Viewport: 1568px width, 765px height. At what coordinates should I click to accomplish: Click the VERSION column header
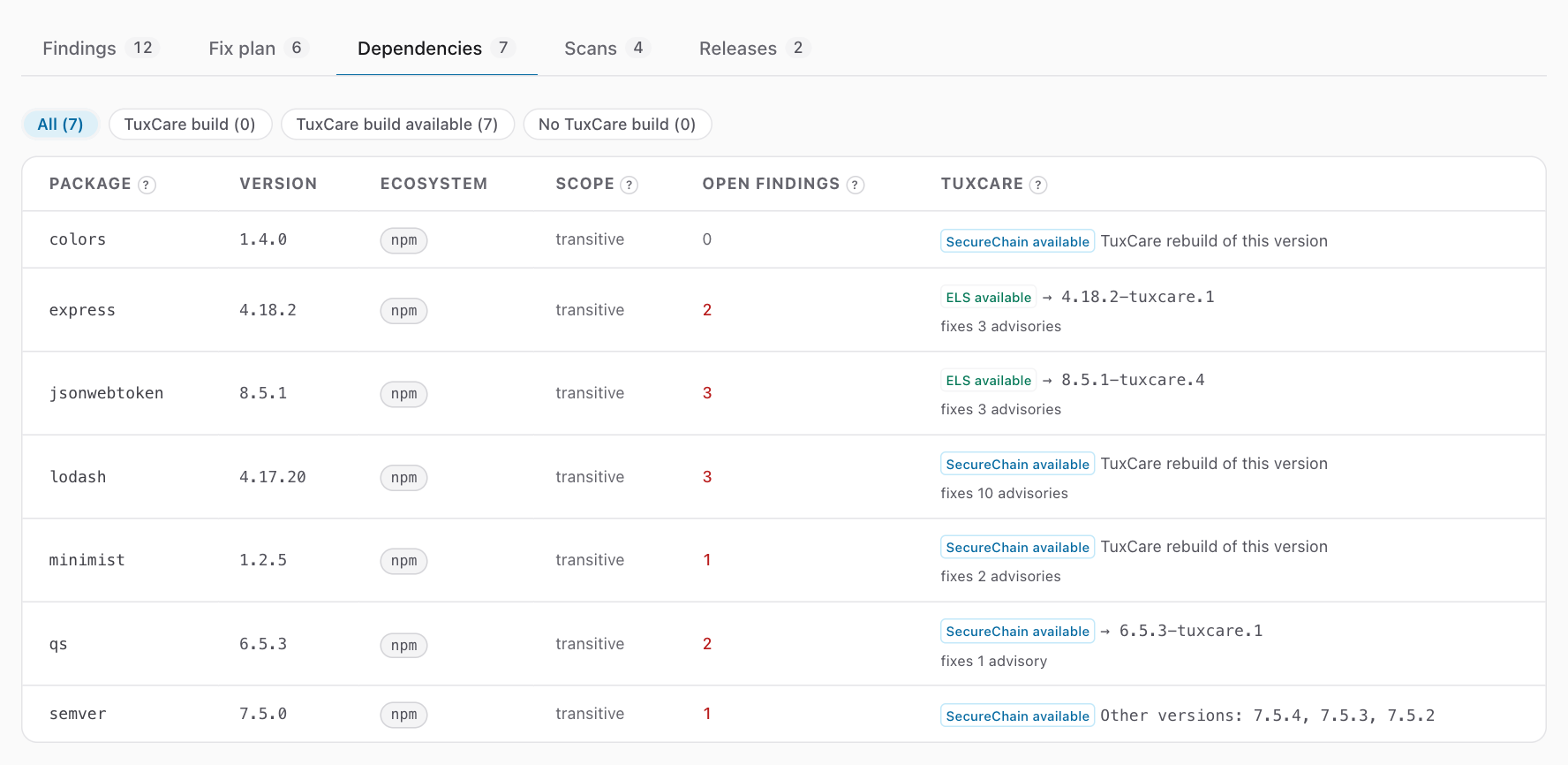click(278, 184)
